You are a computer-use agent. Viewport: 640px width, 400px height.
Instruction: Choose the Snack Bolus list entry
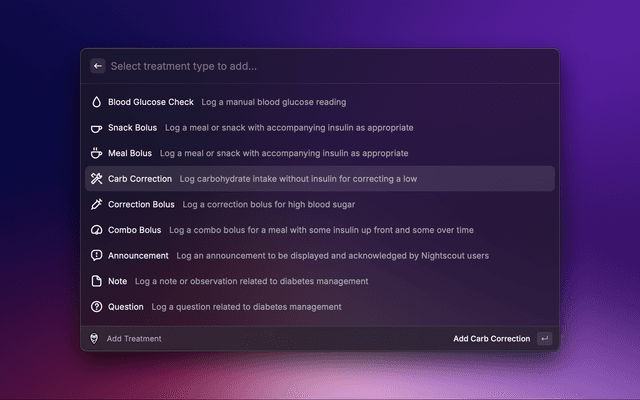(132, 128)
